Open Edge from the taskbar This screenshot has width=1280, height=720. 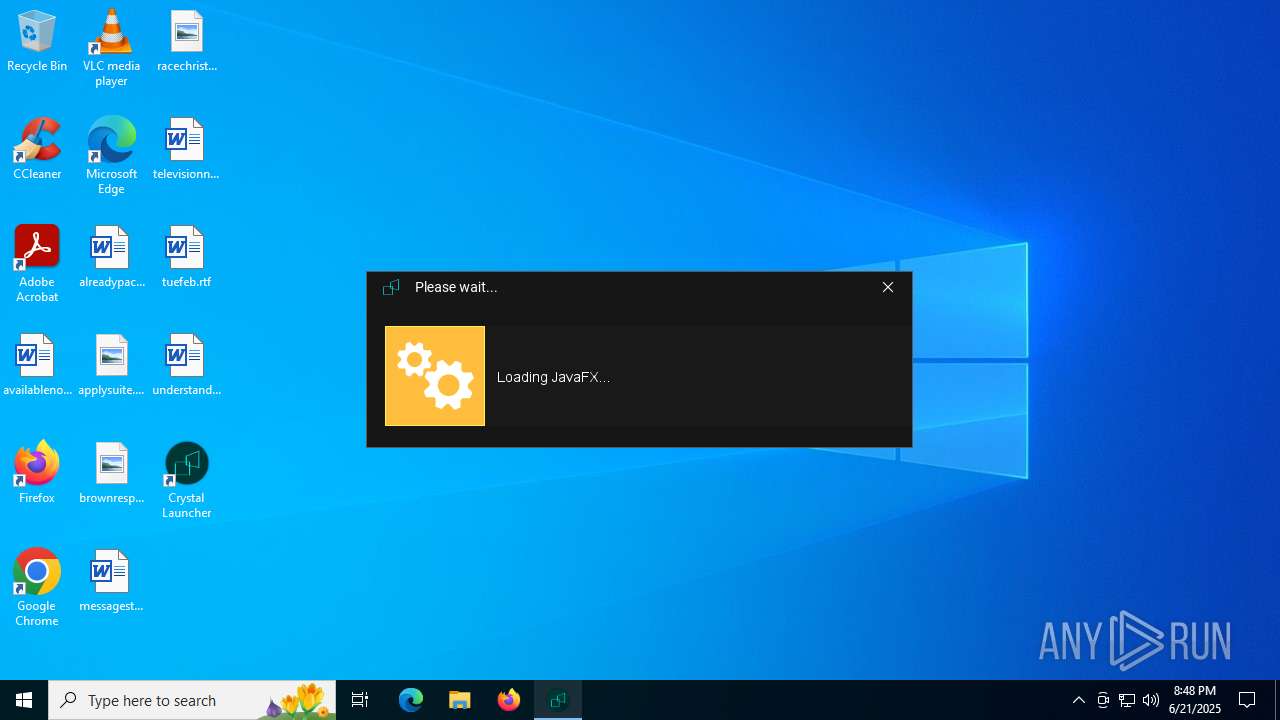coord(411,700)
